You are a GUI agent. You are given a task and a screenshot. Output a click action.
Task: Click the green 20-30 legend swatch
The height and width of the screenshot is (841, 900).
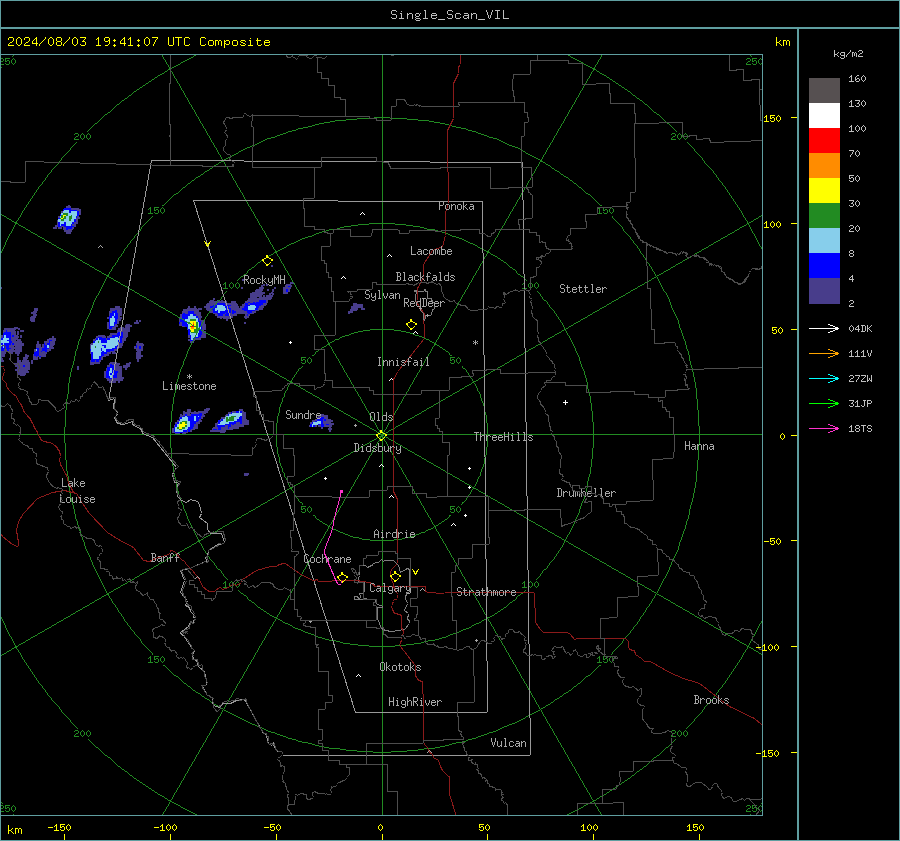(x=824, y=215)
